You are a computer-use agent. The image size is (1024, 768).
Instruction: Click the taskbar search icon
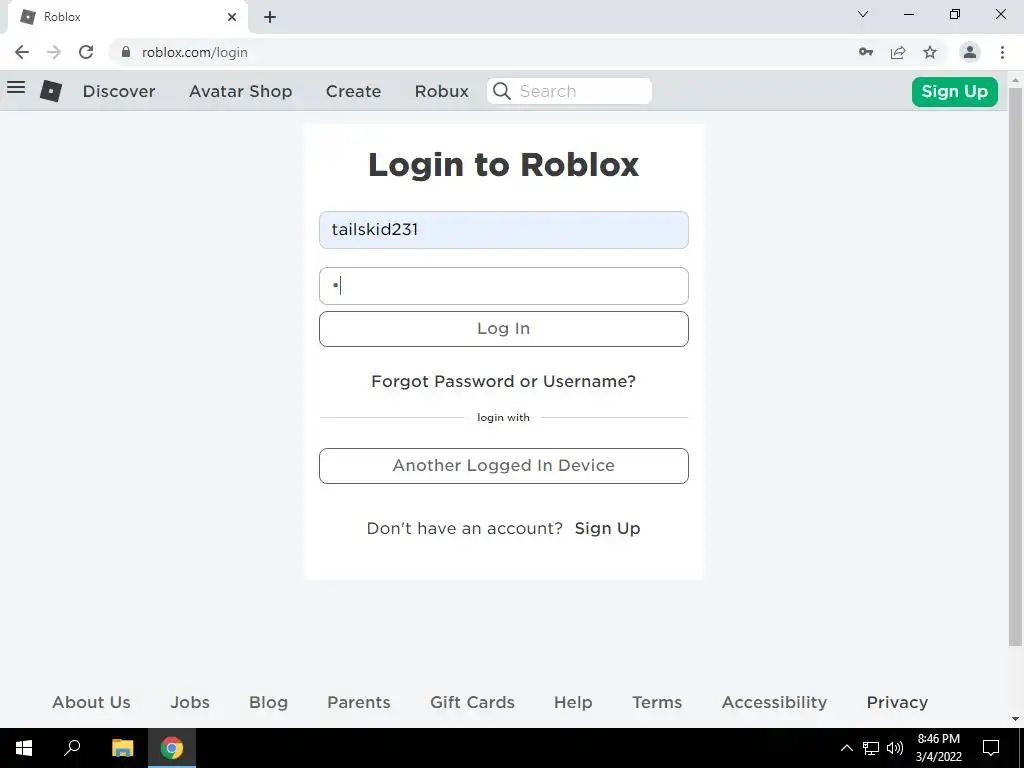click(x=72, y=748)
